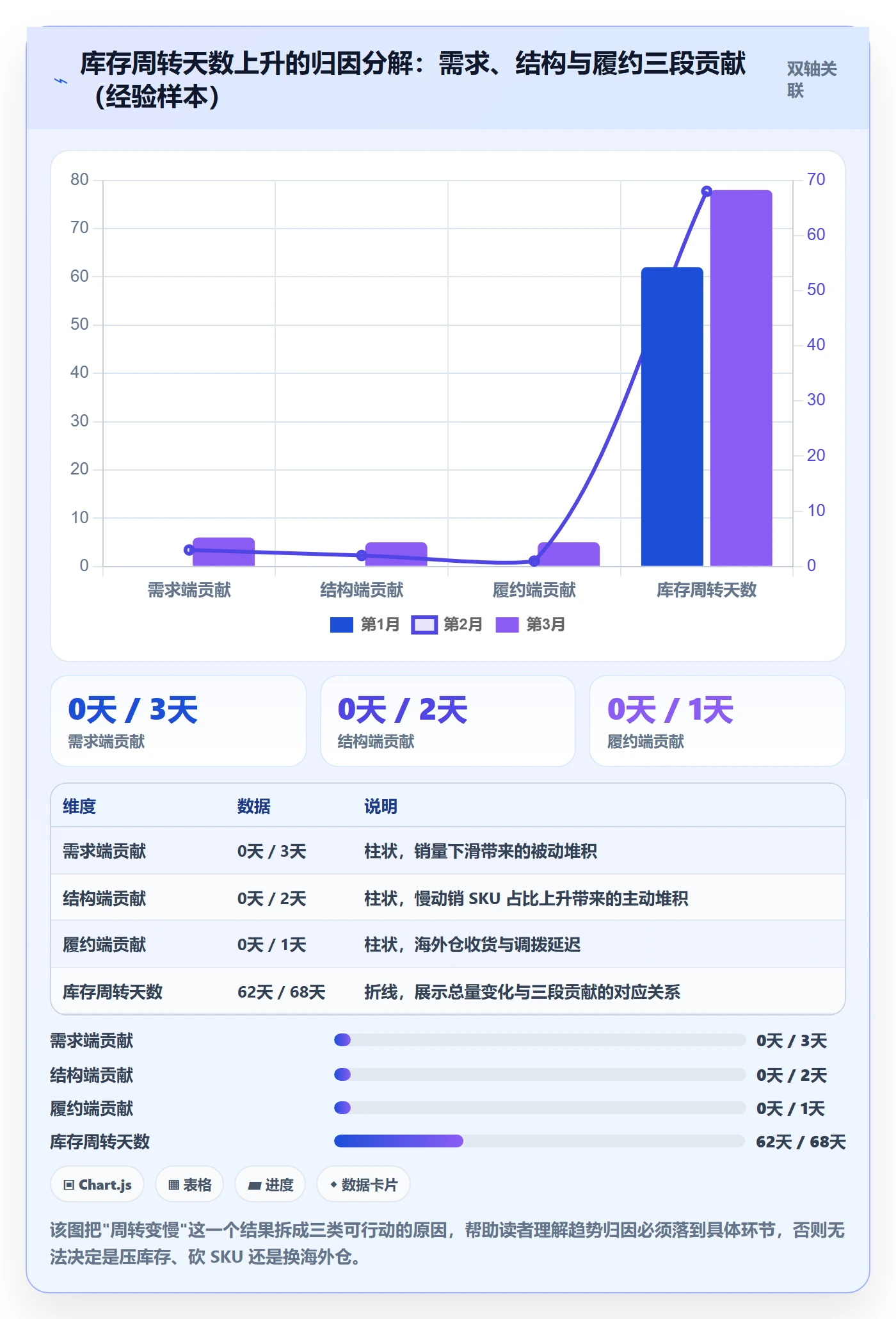Screen dimensions: 896x1319
Task: Click description 销量下滑带来的被动堆积
Action: pos(506,851)
